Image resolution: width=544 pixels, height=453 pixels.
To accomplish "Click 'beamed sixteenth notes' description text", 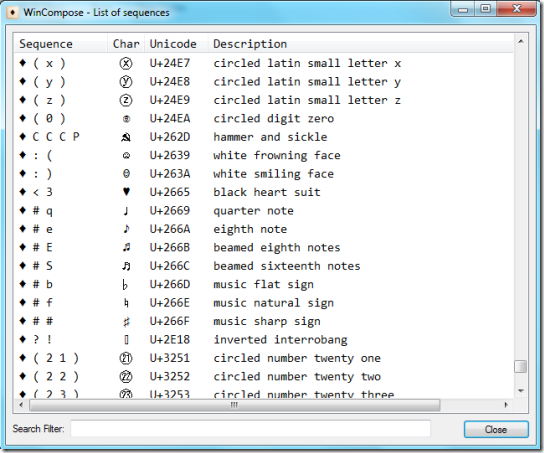I will pyautogui.click(x=287, y=266).
